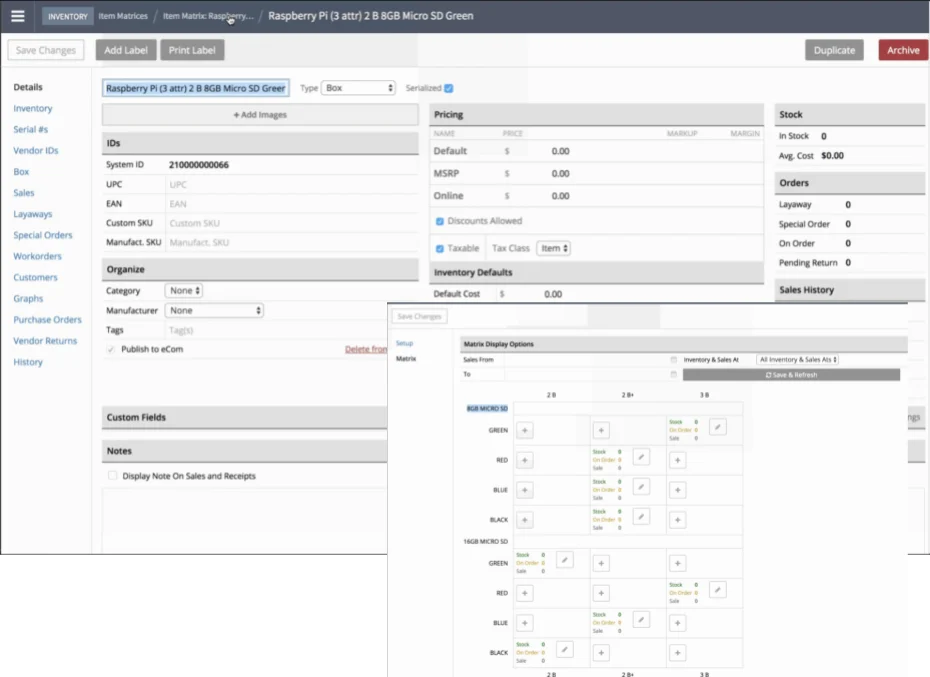This screenshot has height=677, width=930.
Task: Add 16GB Micro SD Black 2 B+ item
Action: click(x=601, y=653)
